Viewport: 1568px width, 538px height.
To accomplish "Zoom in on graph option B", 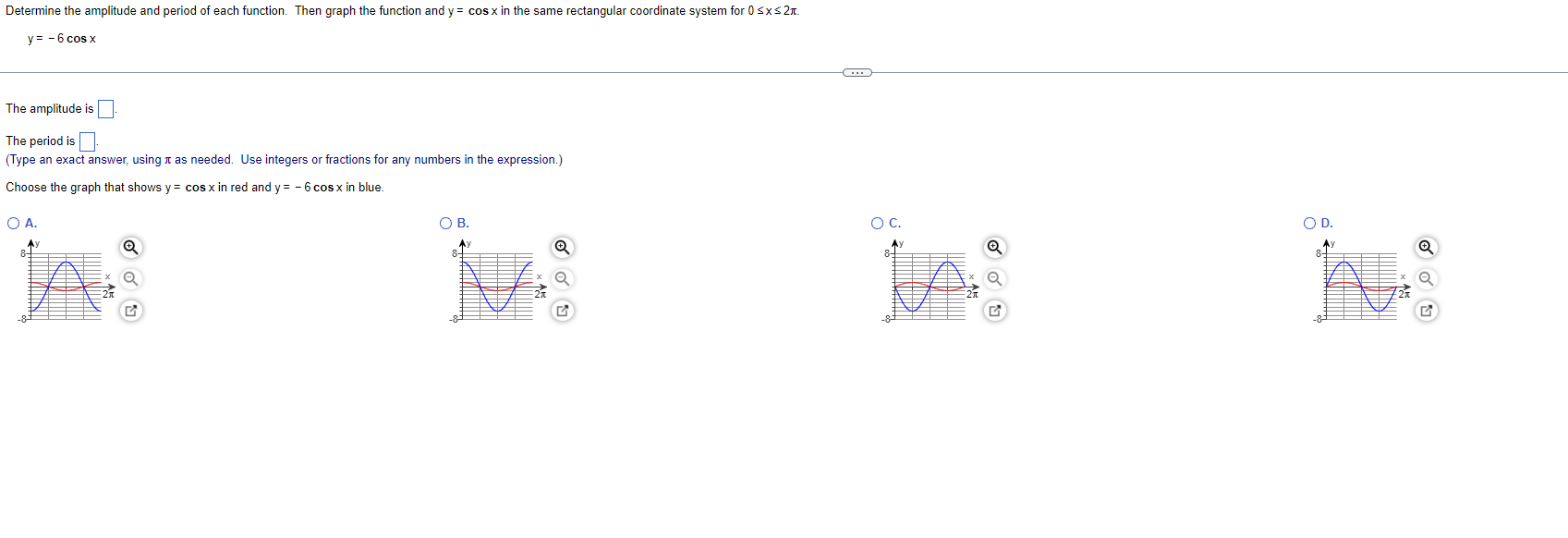I will pyautogui.click(x=563, y=248).
